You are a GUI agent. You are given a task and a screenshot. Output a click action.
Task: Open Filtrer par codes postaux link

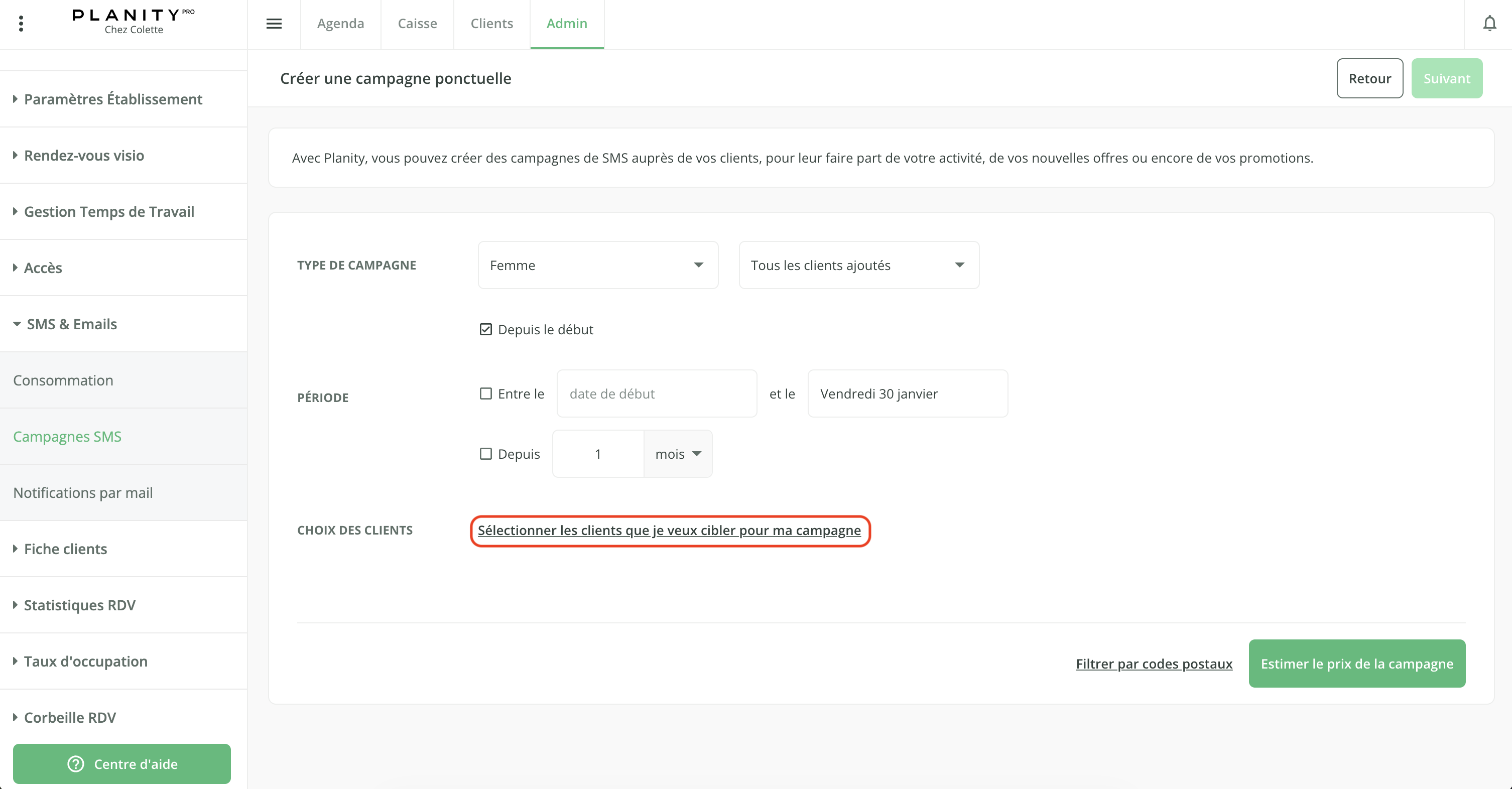(1154, 664)
